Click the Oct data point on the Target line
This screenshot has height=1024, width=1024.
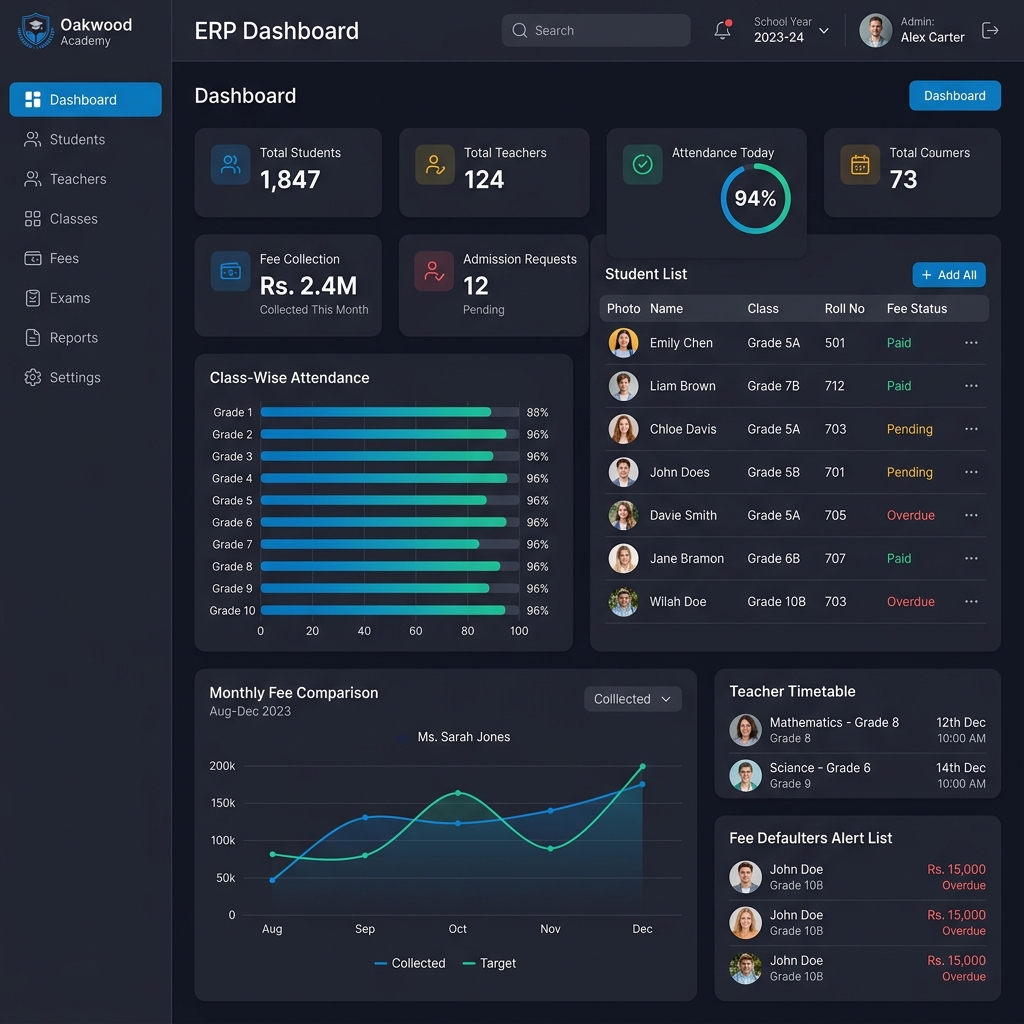click(458, 793)
